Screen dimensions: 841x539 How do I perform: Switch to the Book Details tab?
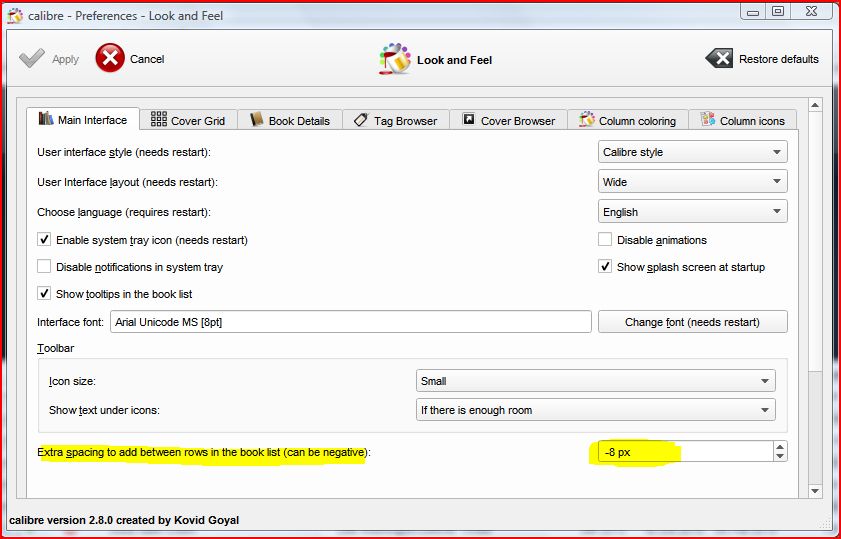coord(290,120)
